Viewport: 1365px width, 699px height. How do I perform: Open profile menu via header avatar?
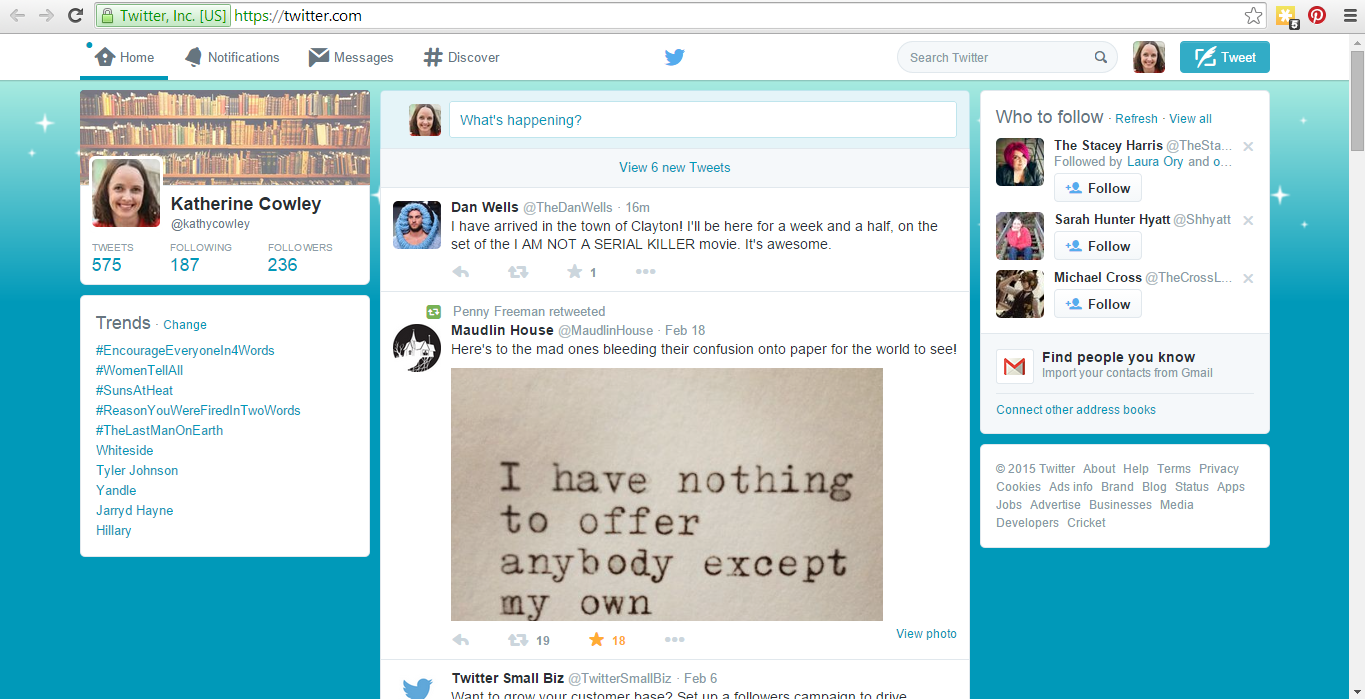click(x=1149, y=57)
